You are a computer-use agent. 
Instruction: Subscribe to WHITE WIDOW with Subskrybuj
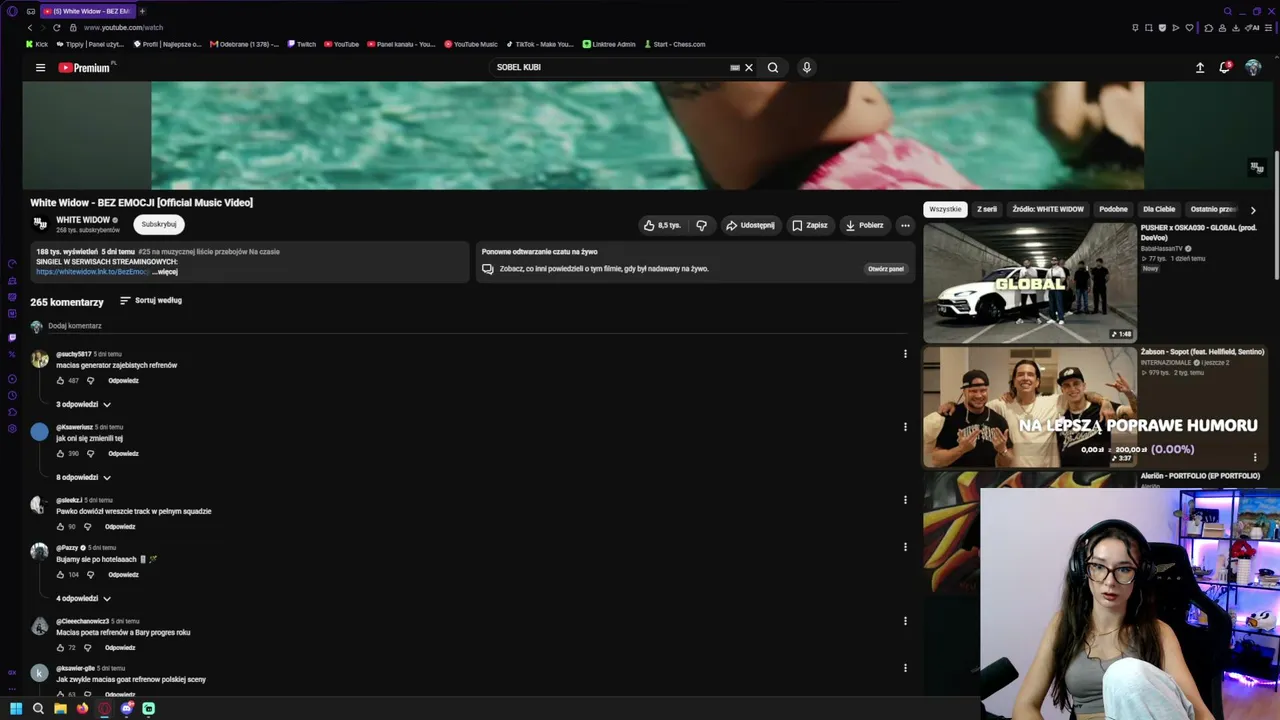(159, 225)
